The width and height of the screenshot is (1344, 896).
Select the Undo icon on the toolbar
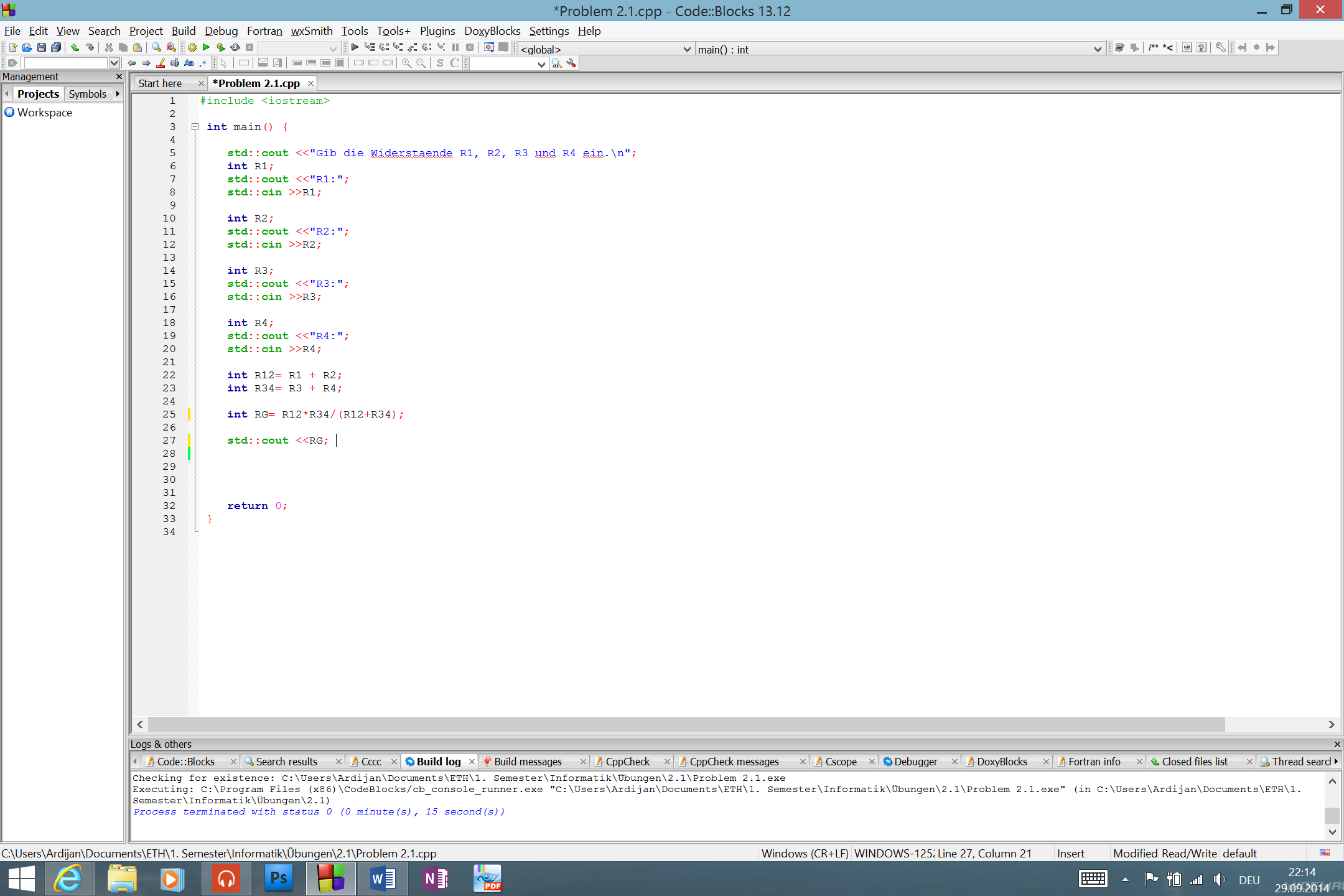coord(75,47)
